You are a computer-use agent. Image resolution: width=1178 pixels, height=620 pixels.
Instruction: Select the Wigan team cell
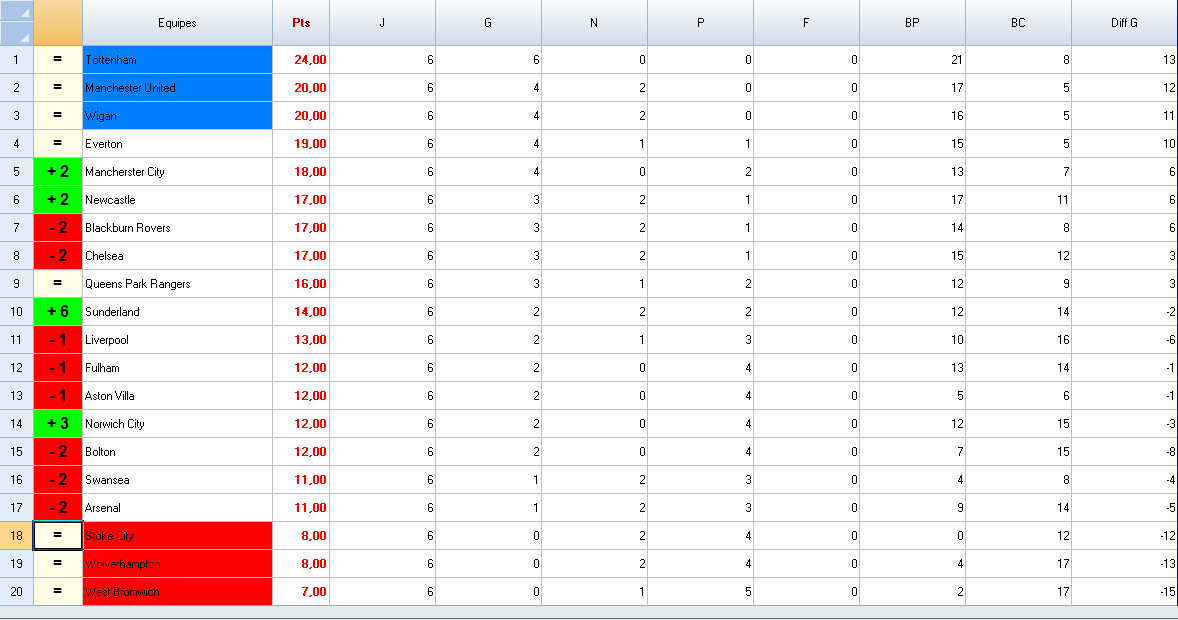[177, 116]
